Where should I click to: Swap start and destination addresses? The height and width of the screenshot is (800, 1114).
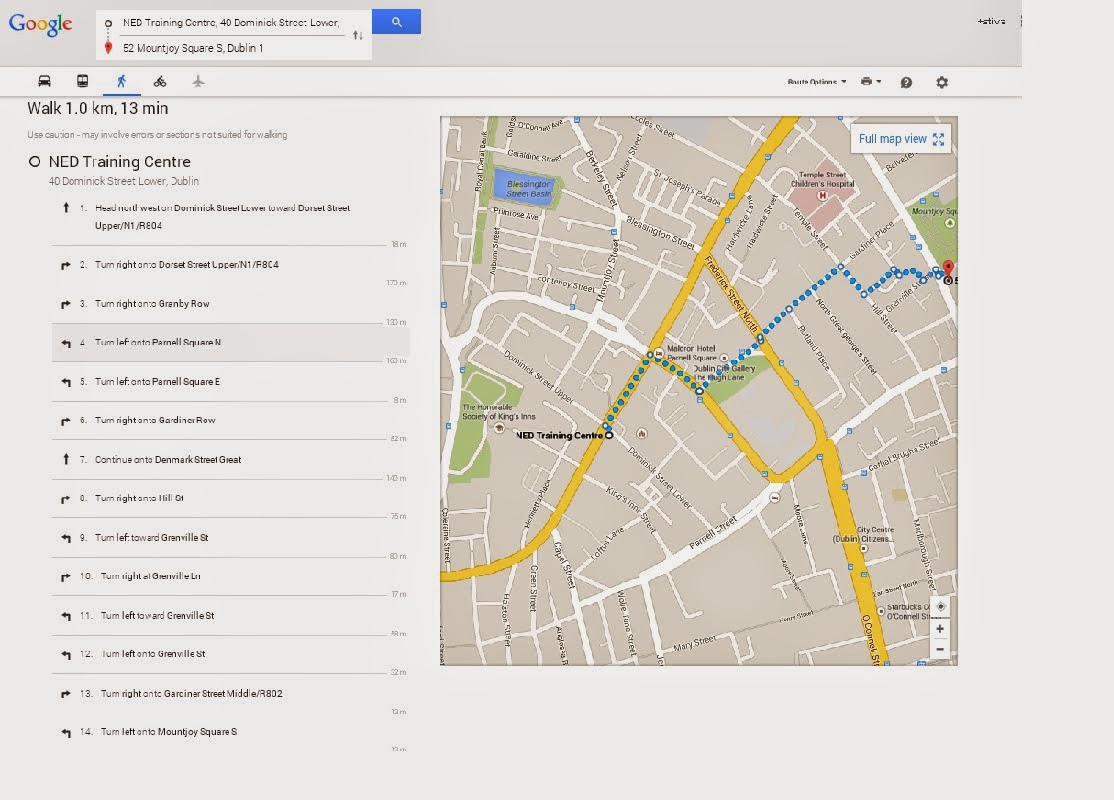coord(358,35)
